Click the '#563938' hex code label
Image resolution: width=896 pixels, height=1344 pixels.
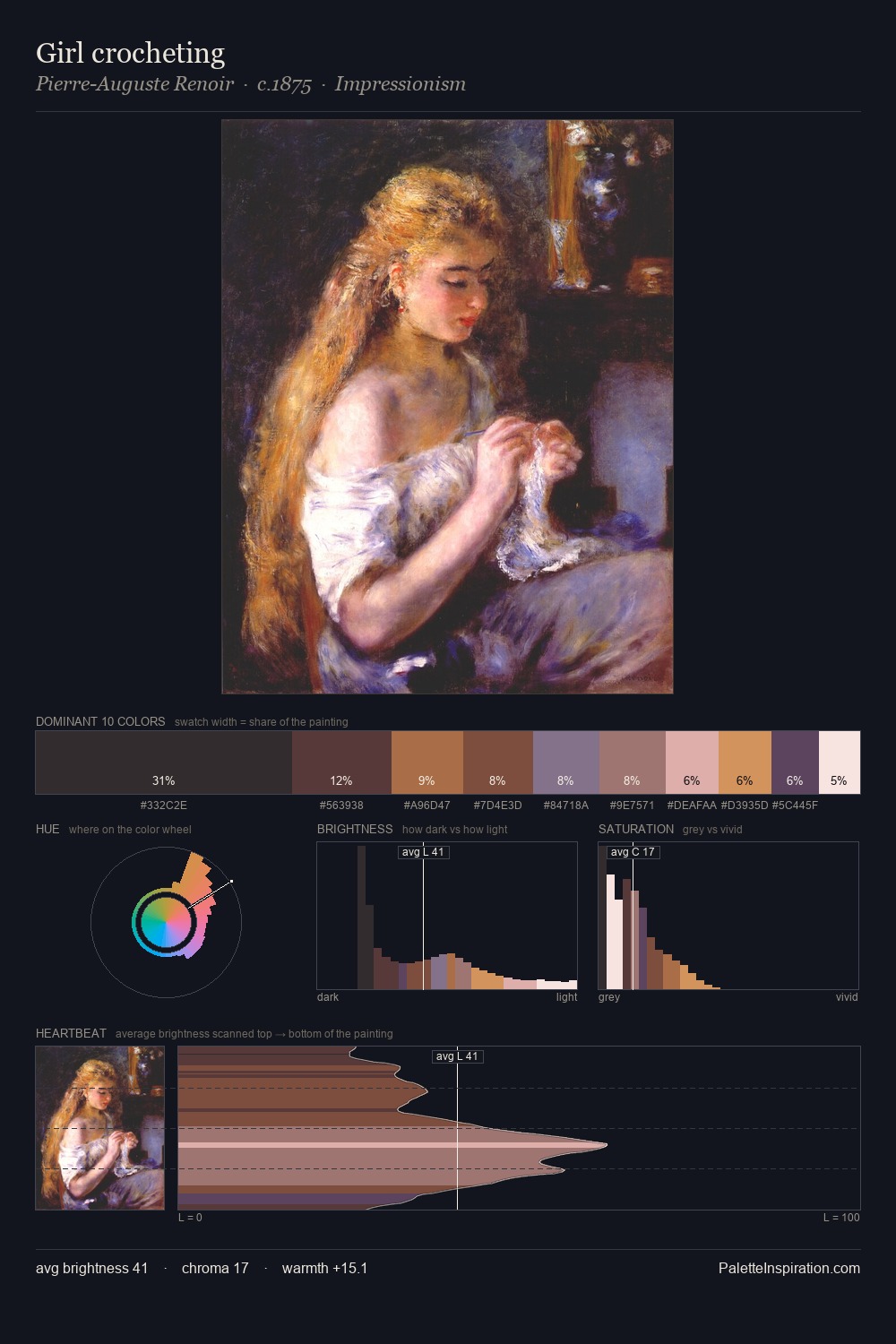[341, 806]
